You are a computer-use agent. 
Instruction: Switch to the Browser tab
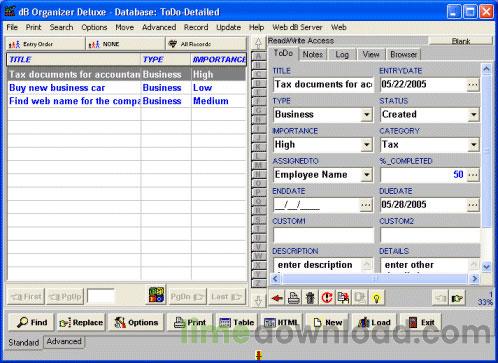(x=403, y=54)
